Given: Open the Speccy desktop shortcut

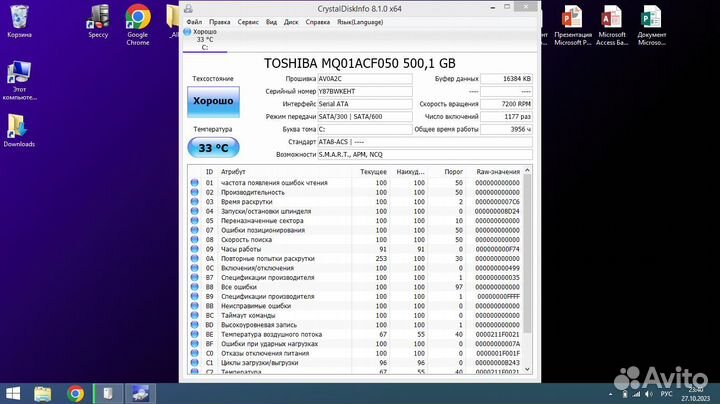Looking at the screenshot, I should click(x=98, y=21).
